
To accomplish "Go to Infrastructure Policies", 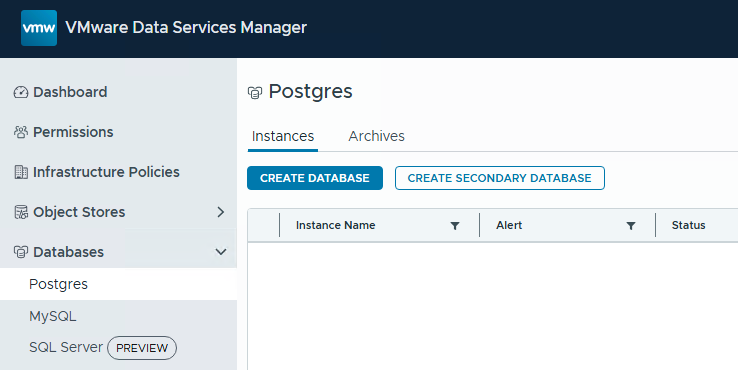I will (106, 172).
